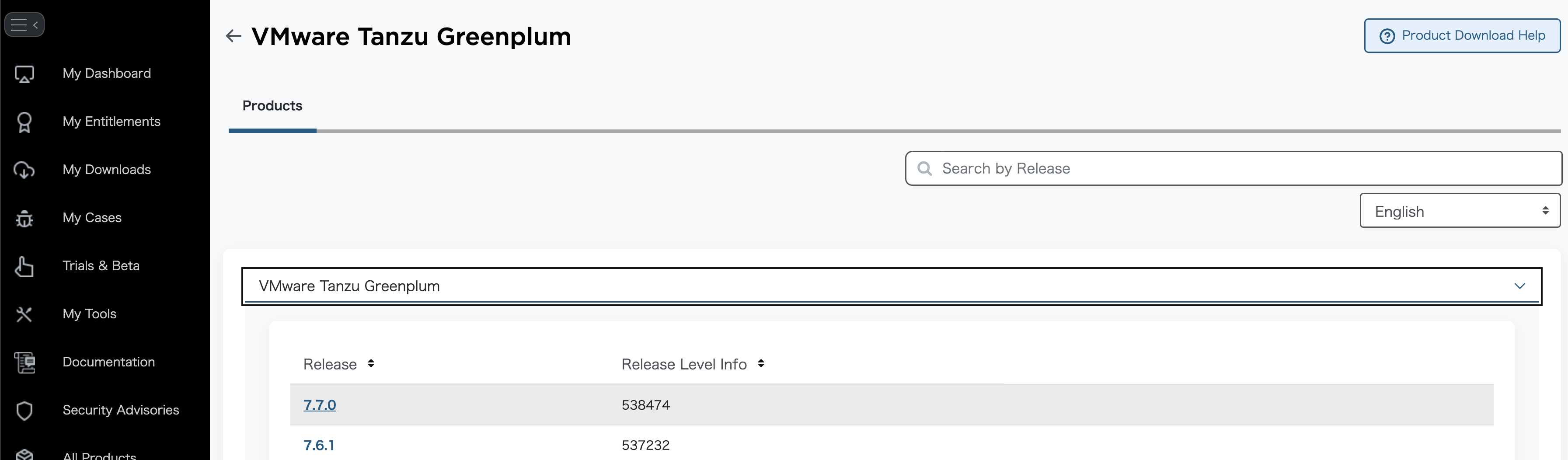This screenshot has height=460, width=1568.
Task: Click the My Cases bug icon
Action: [x=24, y=219]
